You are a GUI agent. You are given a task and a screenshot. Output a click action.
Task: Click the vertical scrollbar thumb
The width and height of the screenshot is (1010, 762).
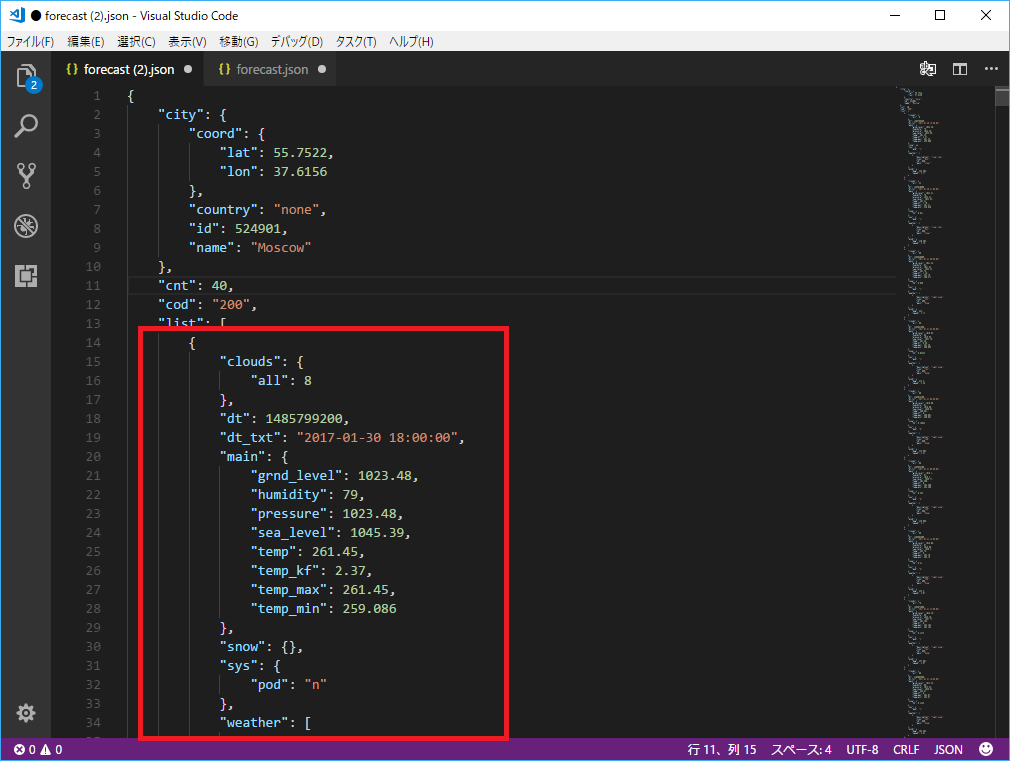pos(1002,96)
